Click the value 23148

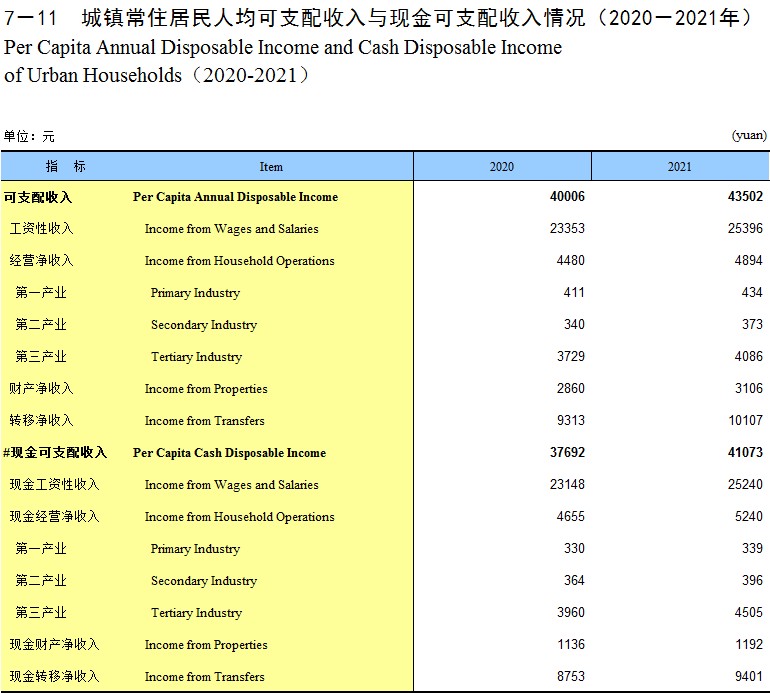(x=567, y=484)
